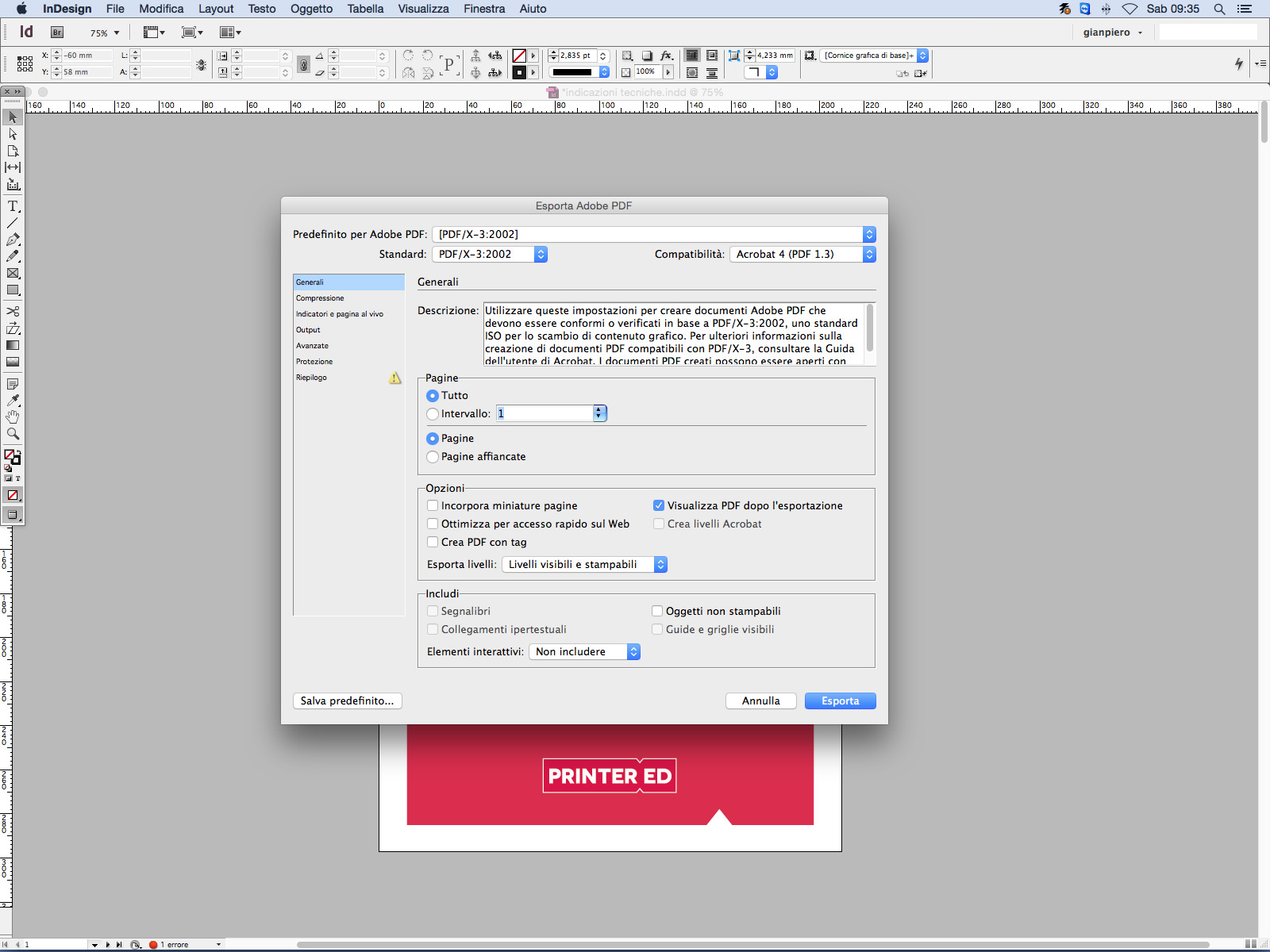
Task: Select the Intervallo radio button
Action: coord(433,414)
